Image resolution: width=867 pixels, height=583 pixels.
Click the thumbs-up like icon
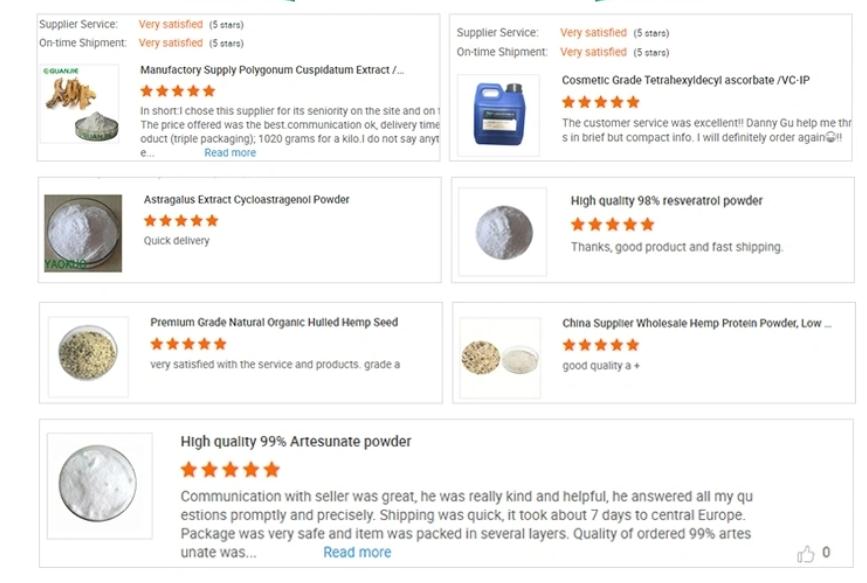[x=806, y=554]
